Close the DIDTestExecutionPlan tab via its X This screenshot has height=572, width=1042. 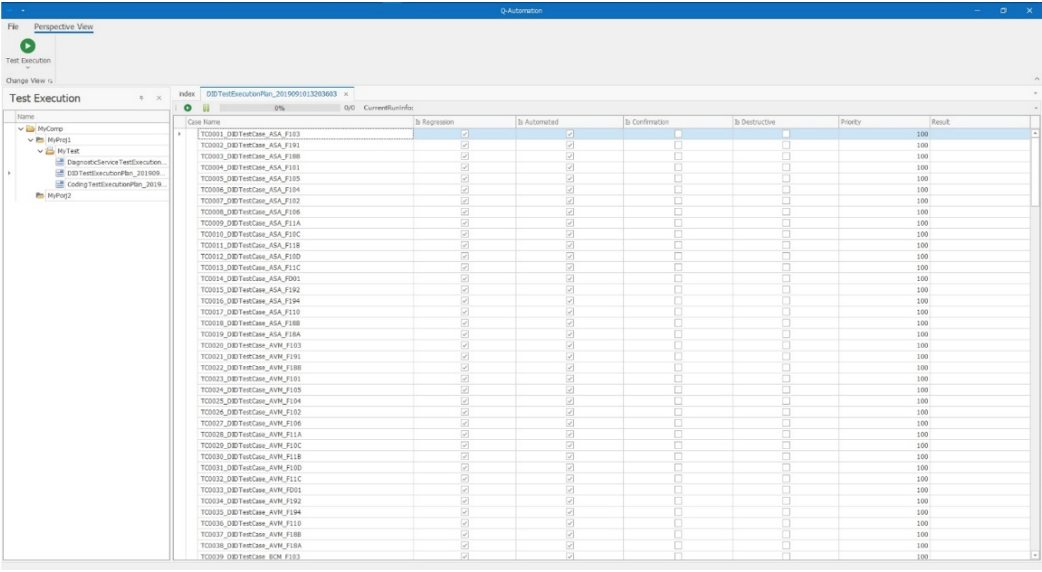tap(346, 94)
